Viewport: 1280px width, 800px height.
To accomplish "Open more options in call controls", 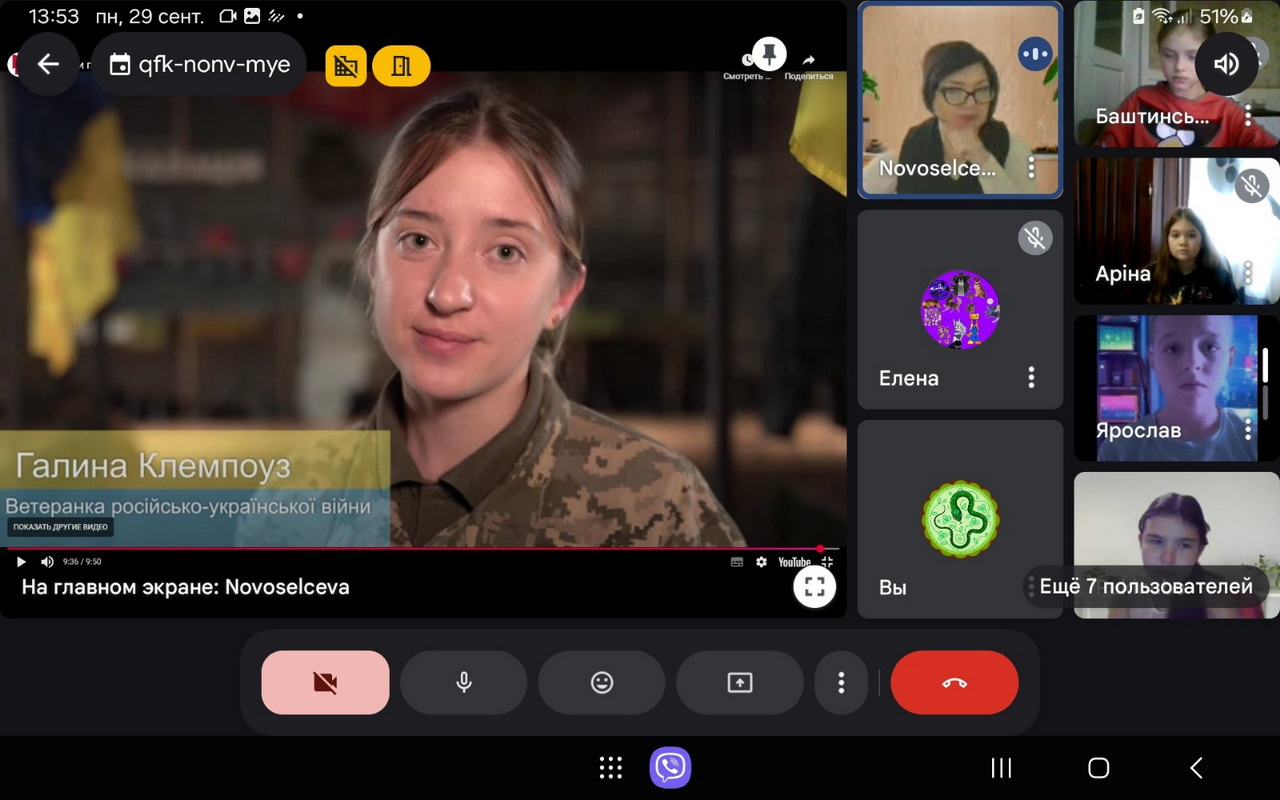I will (841, 683).
